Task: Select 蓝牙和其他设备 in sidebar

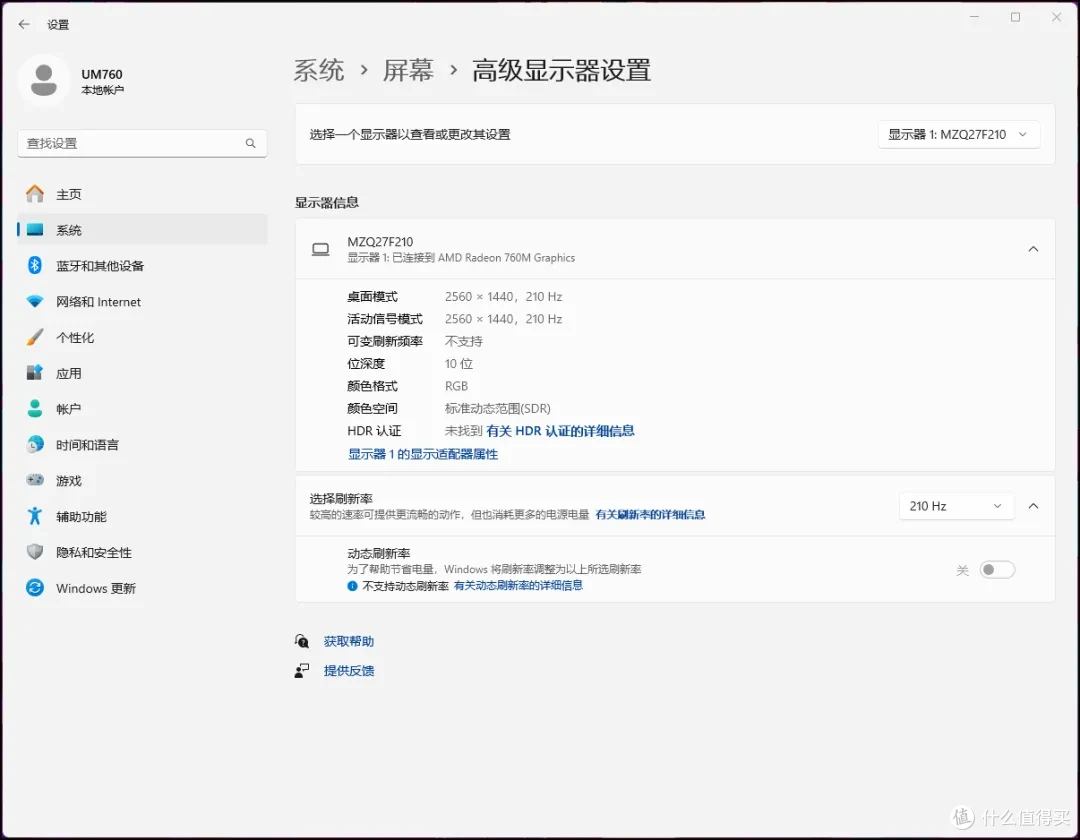Action: click(x=143, y=266)
